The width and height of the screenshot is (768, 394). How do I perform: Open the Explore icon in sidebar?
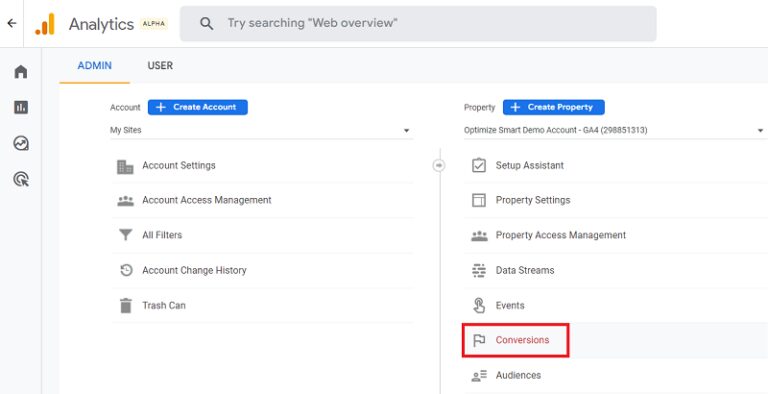(21, 144)
